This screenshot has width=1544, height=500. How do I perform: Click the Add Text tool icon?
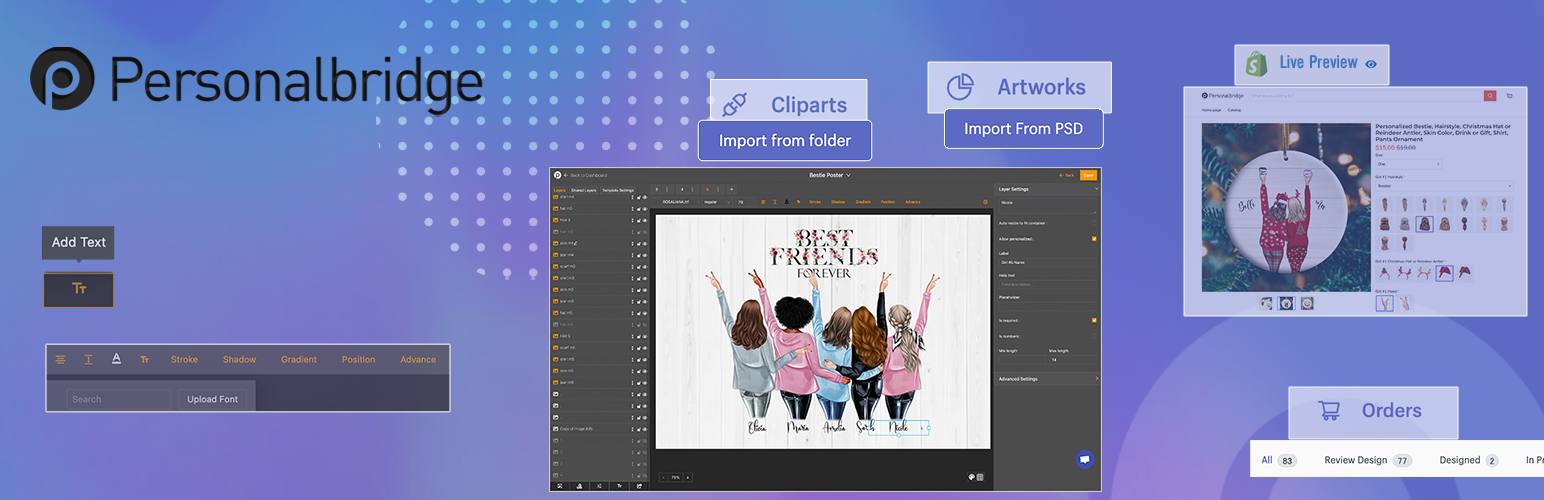point(79,289)
